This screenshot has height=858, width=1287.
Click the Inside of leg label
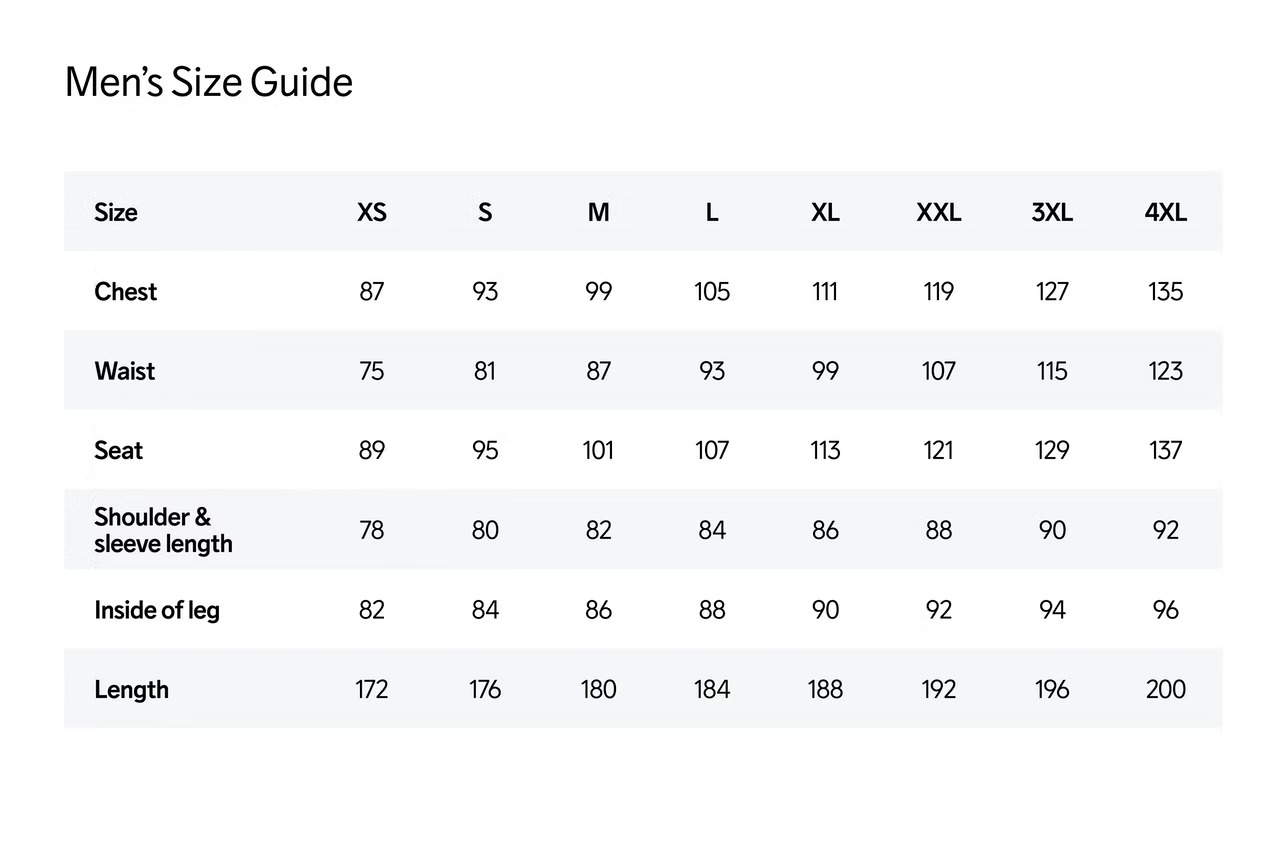coord(157,610)
